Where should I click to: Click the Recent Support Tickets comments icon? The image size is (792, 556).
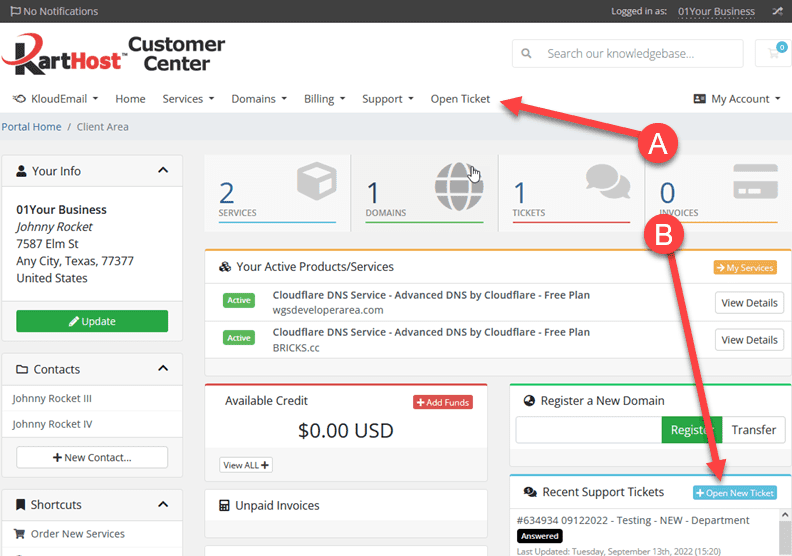point(530,492)
